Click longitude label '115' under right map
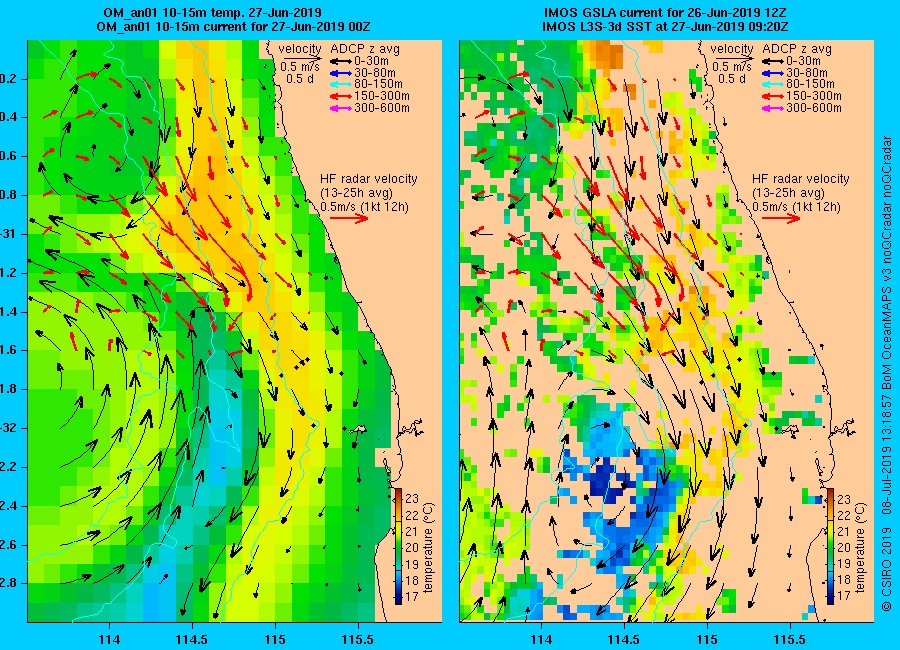This screenshot has height=650, width=900. (707, 639)
